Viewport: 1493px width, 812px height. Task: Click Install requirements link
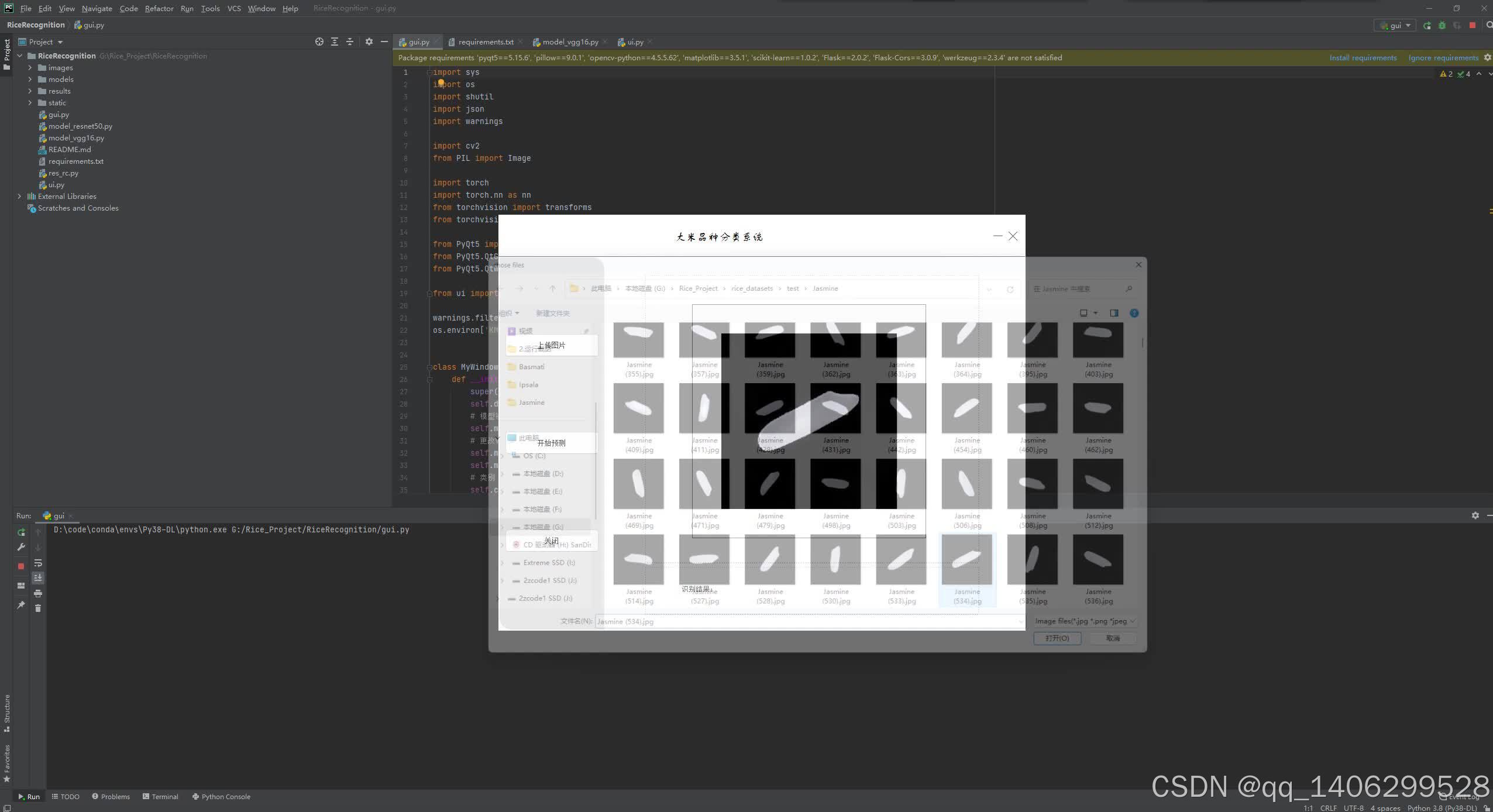pos(1363,57)
